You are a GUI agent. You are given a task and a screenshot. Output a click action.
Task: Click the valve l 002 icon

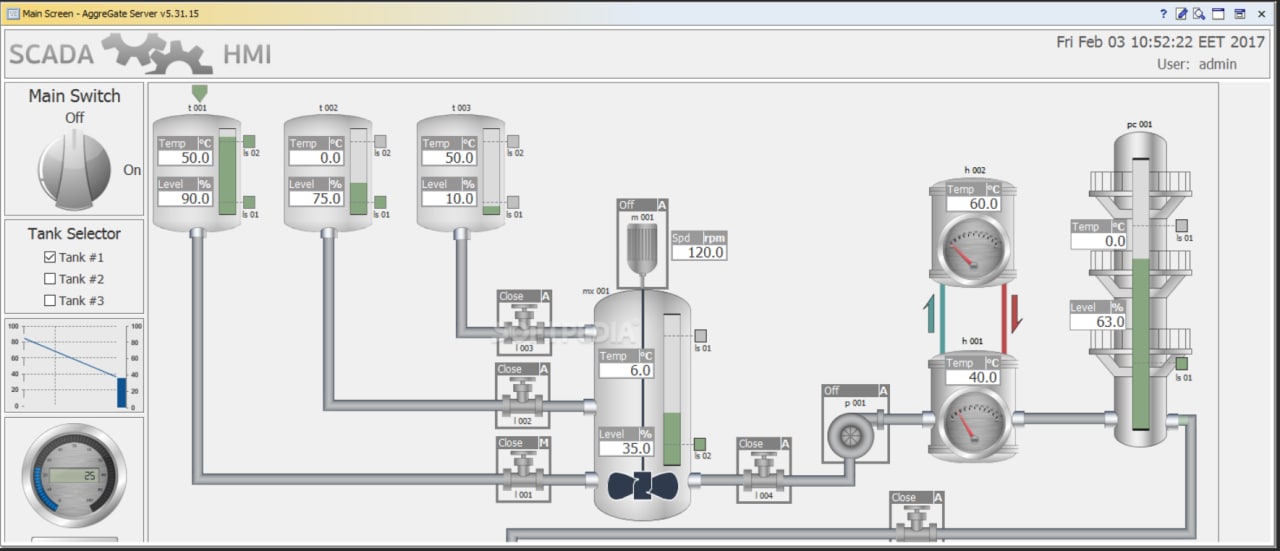point(524,399)
